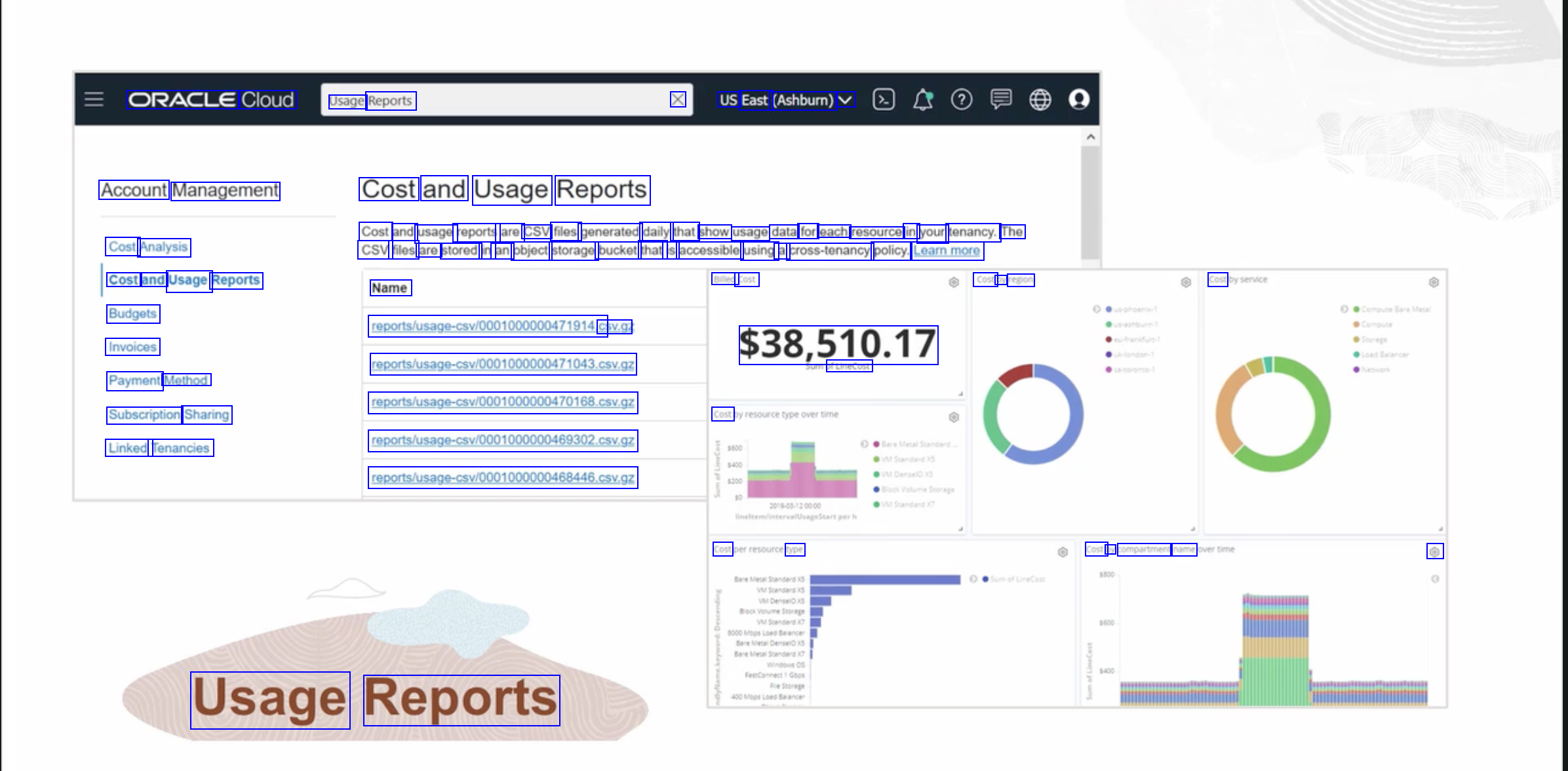Download the report 0001000000471043.csv.gz
The height and width of the screenshot is (771, 1568).
point(503,364)
